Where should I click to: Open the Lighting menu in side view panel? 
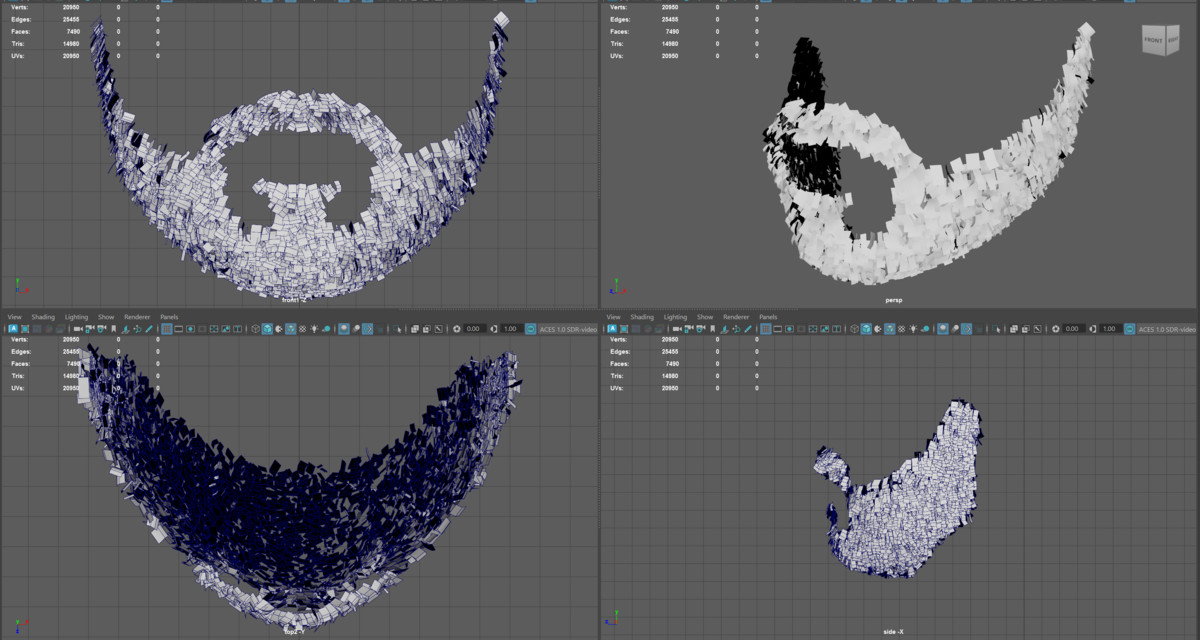676,317
